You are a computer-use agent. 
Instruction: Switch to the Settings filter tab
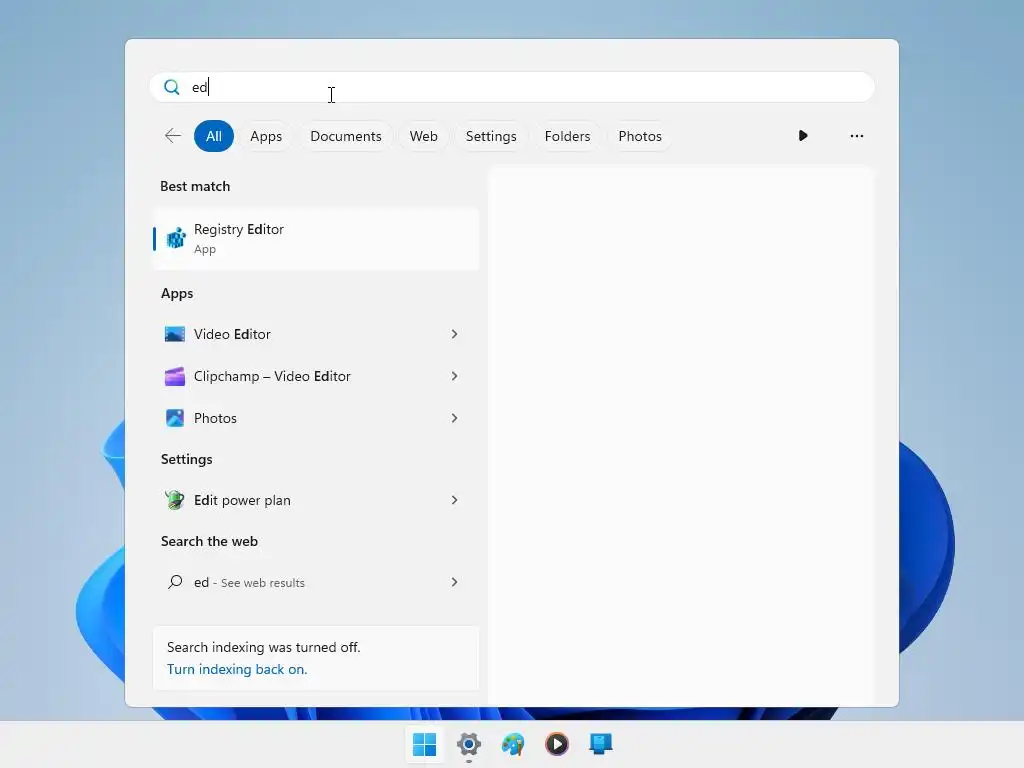[x=490, y=136]
